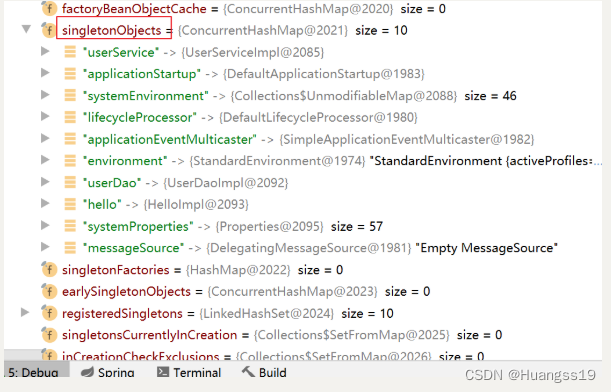This screenshot has width=611, height=392.
Task: Expand the "lifecycleProcessor" entry arrow
Action: [45, 116]
